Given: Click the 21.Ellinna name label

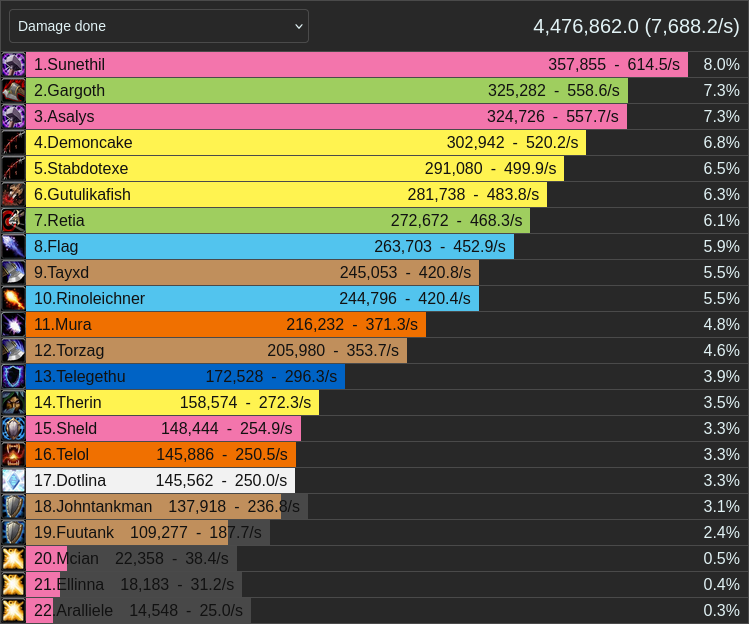Looking at the screenshot, I should pos(69,584).
